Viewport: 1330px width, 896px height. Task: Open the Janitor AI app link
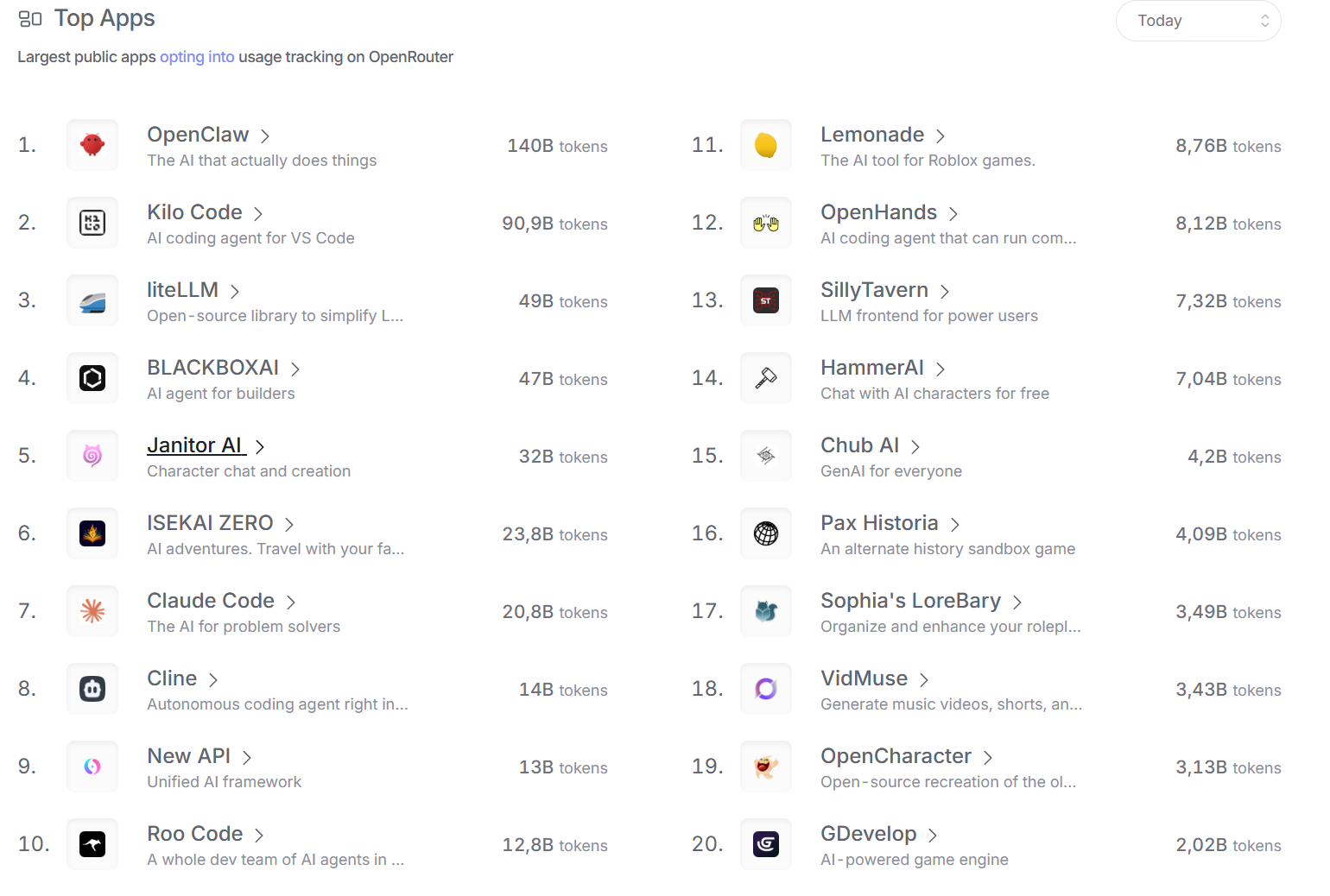[194, 445]
